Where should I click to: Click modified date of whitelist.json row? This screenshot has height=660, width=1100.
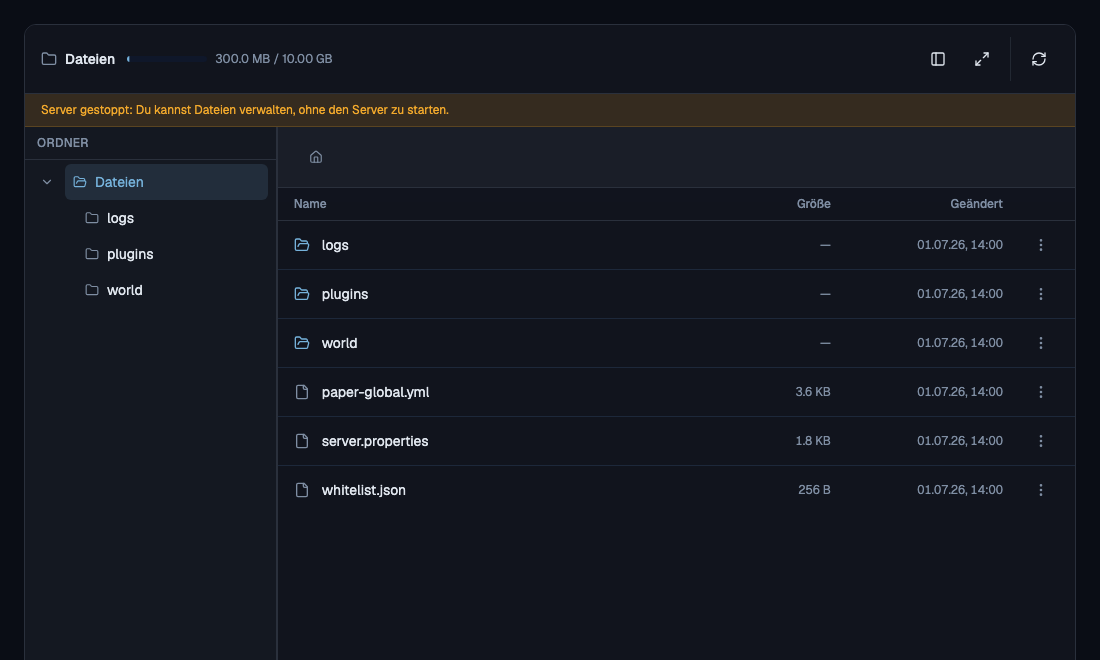pos(959,490)
